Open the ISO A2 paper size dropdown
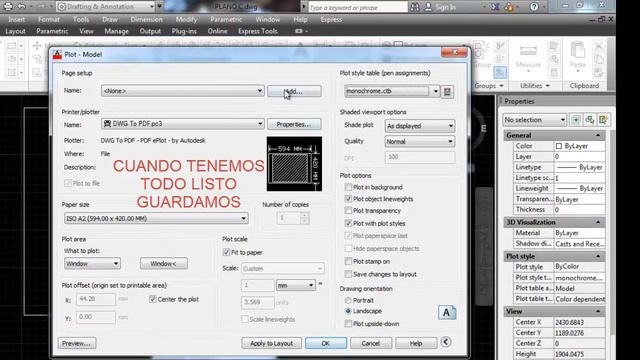Image resolution: width=640 pixels, height=360 pixels. coord(156,218)
